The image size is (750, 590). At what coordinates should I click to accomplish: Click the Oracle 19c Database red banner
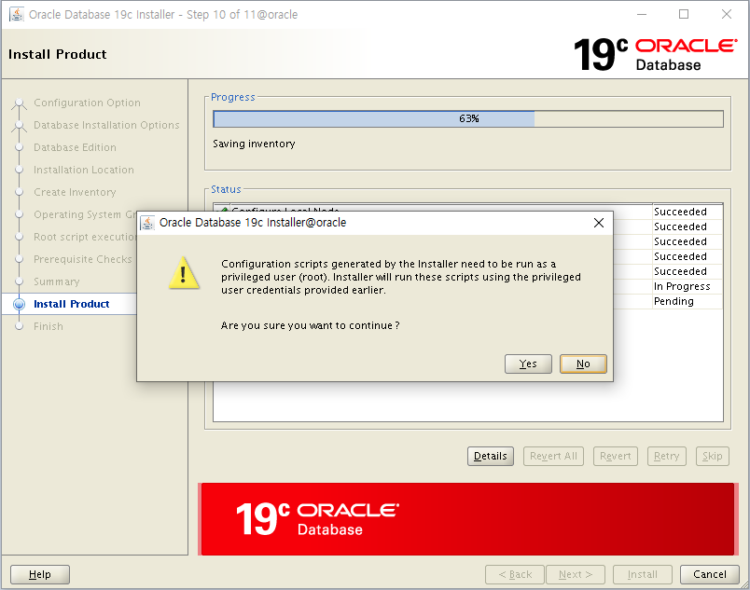click(468, 519)
